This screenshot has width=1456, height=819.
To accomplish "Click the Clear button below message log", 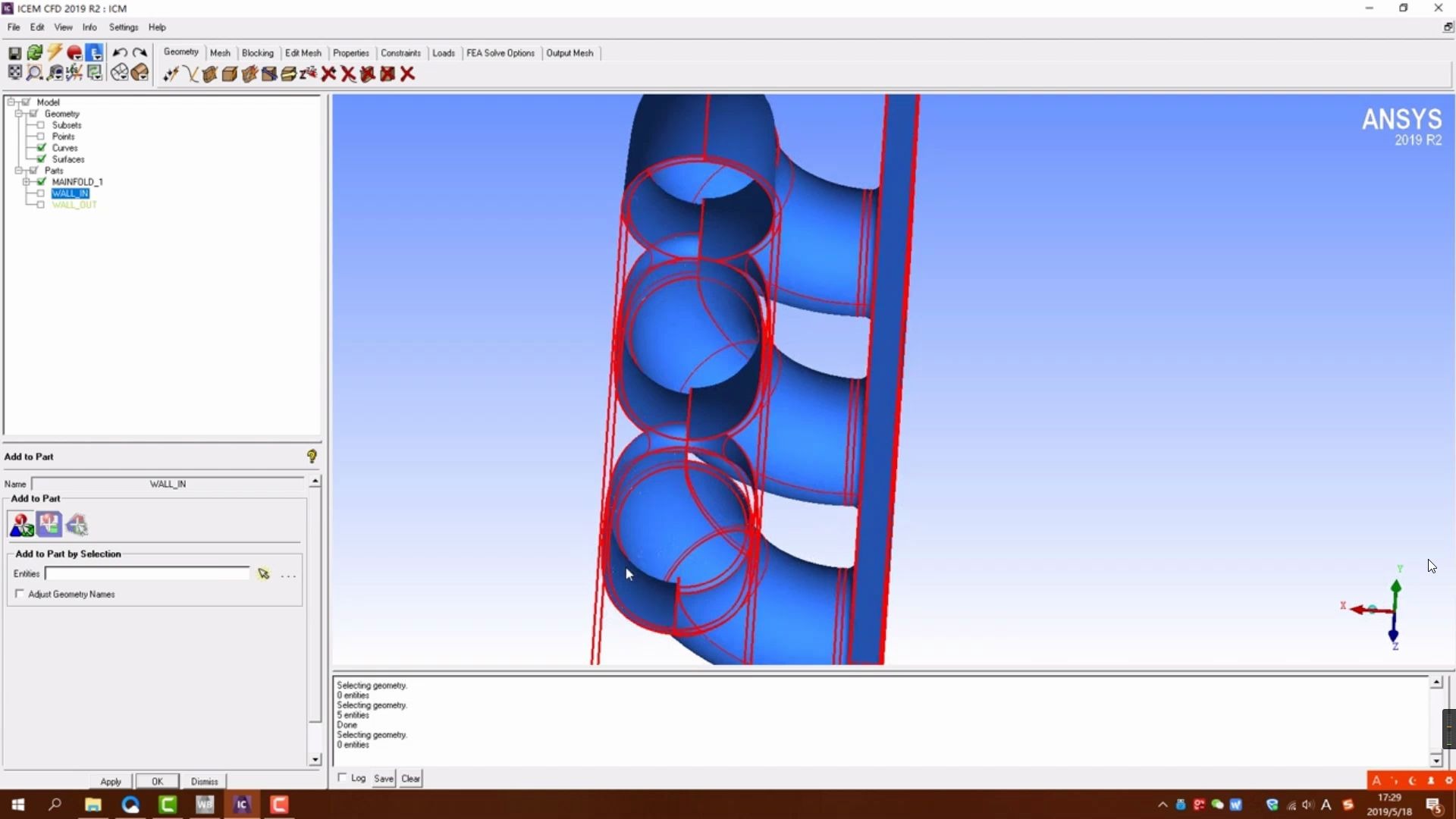I will [x=410, y=778].
